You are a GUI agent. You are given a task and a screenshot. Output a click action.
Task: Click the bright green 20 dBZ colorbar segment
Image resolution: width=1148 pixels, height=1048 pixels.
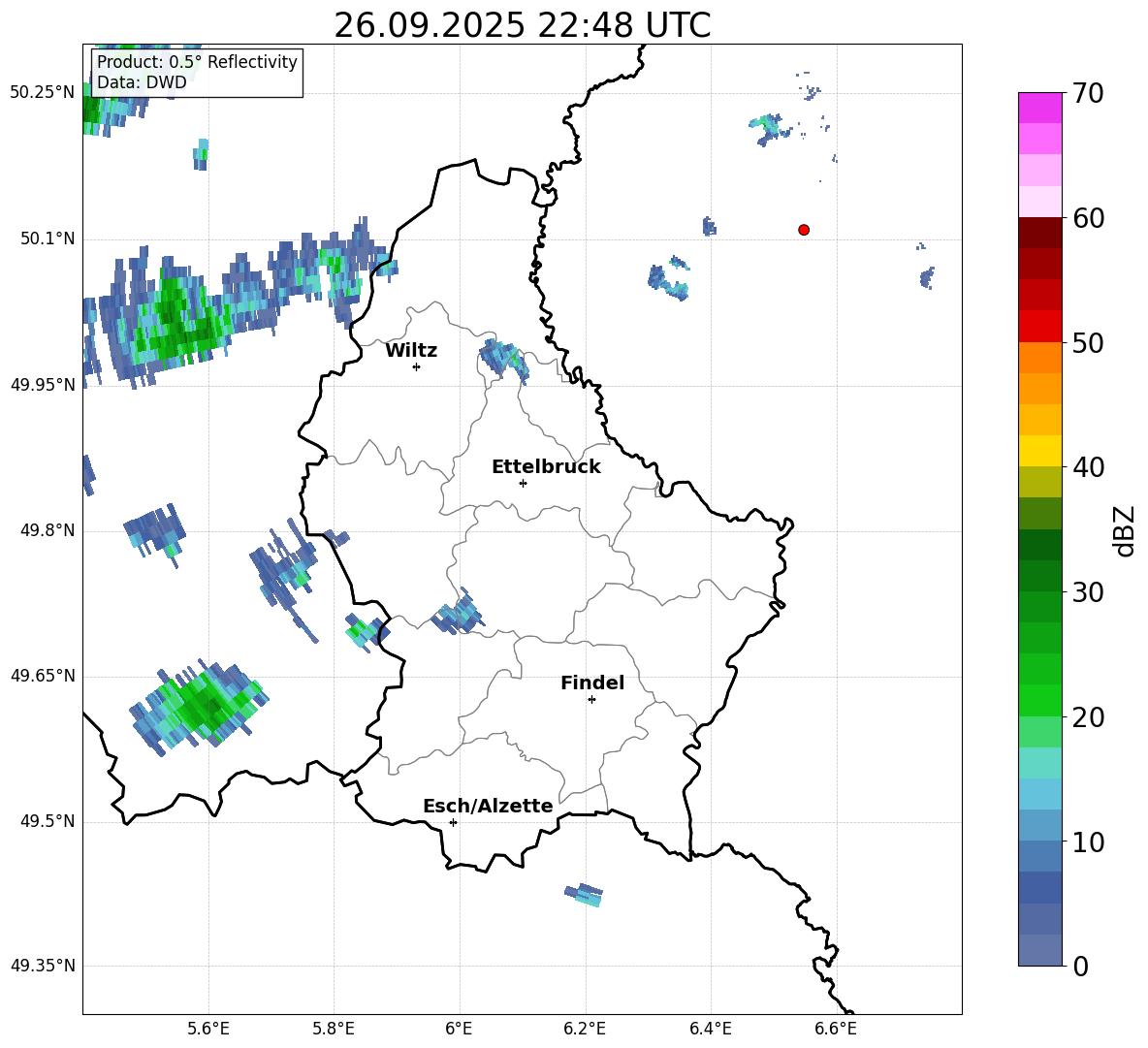pos(1040,700)
